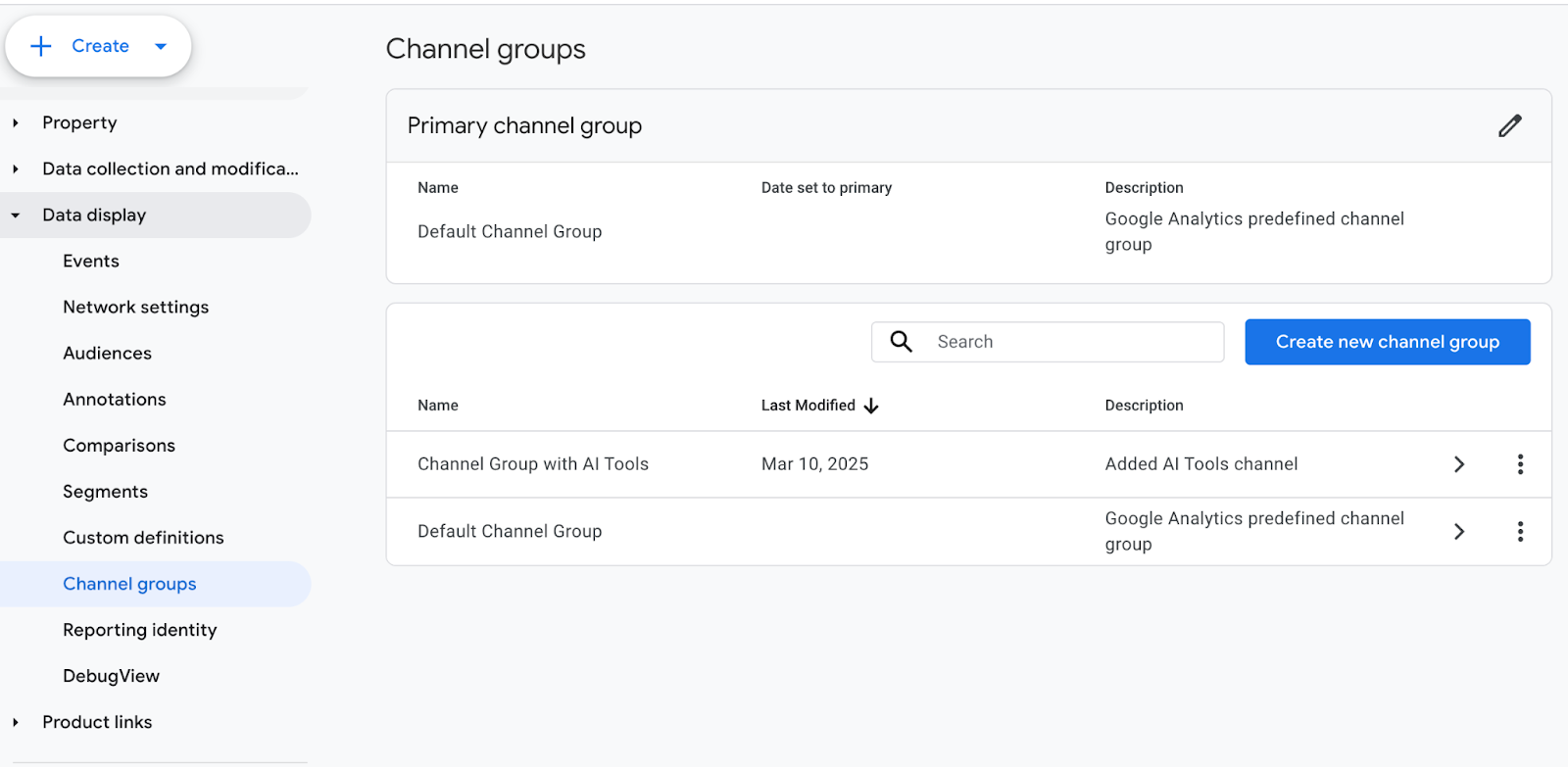Open three-dot menu for Default Channel Group row
Image resolution: width=1568 pixels, height=767 pixels.
click(x=1519, y=532)
